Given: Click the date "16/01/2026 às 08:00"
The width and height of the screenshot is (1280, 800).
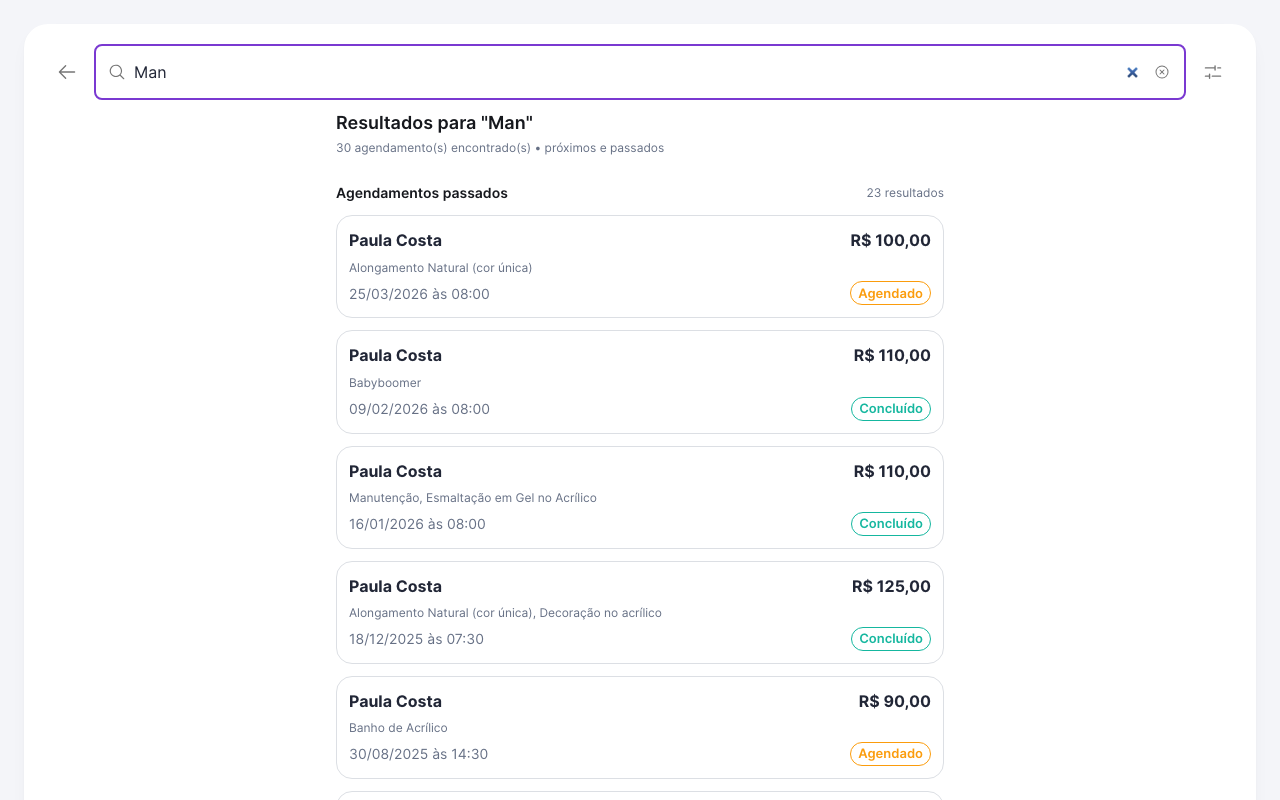Looking at the screenshot, I should [x=417, y=524].
